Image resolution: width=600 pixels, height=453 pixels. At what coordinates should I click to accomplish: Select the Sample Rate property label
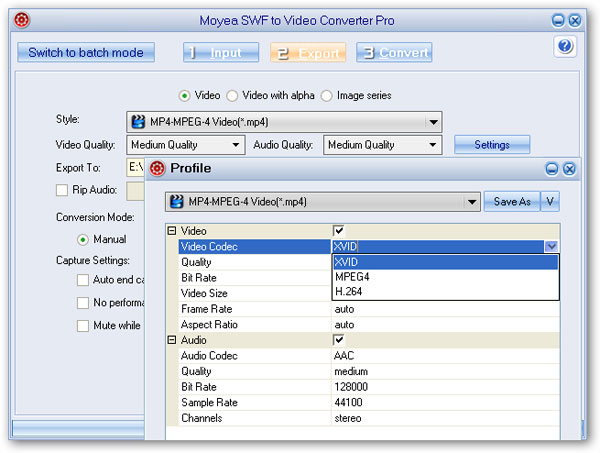[x=209, y=402]
